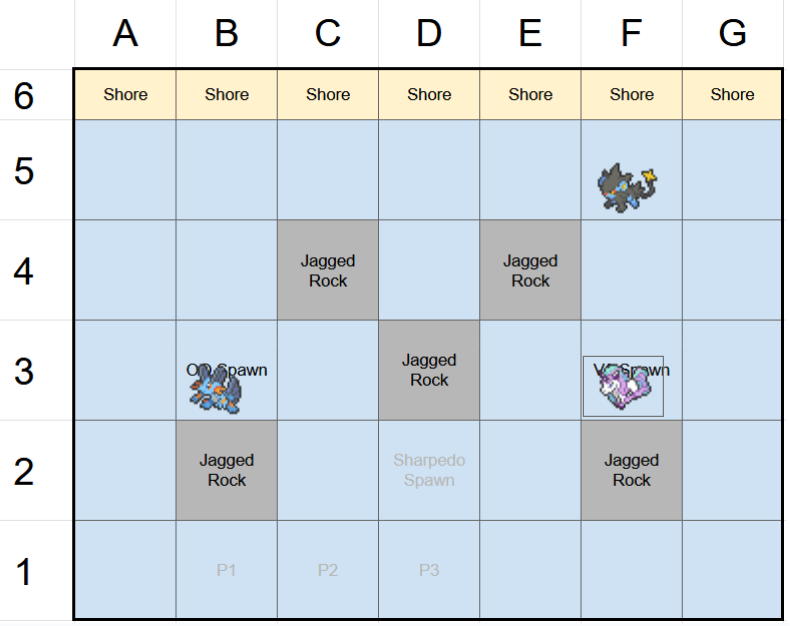
Task: Select the P3 cell
Action: (429, 570)
